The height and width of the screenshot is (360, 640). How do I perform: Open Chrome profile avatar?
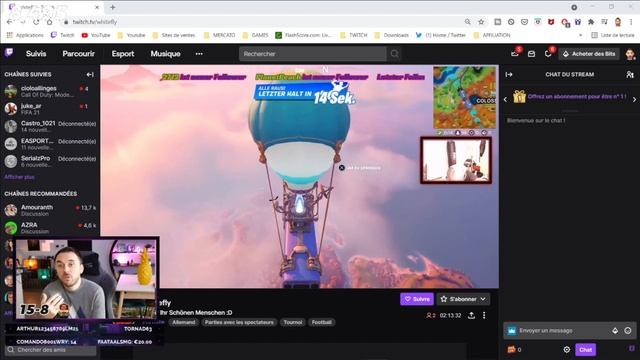[x=618, y=22]
